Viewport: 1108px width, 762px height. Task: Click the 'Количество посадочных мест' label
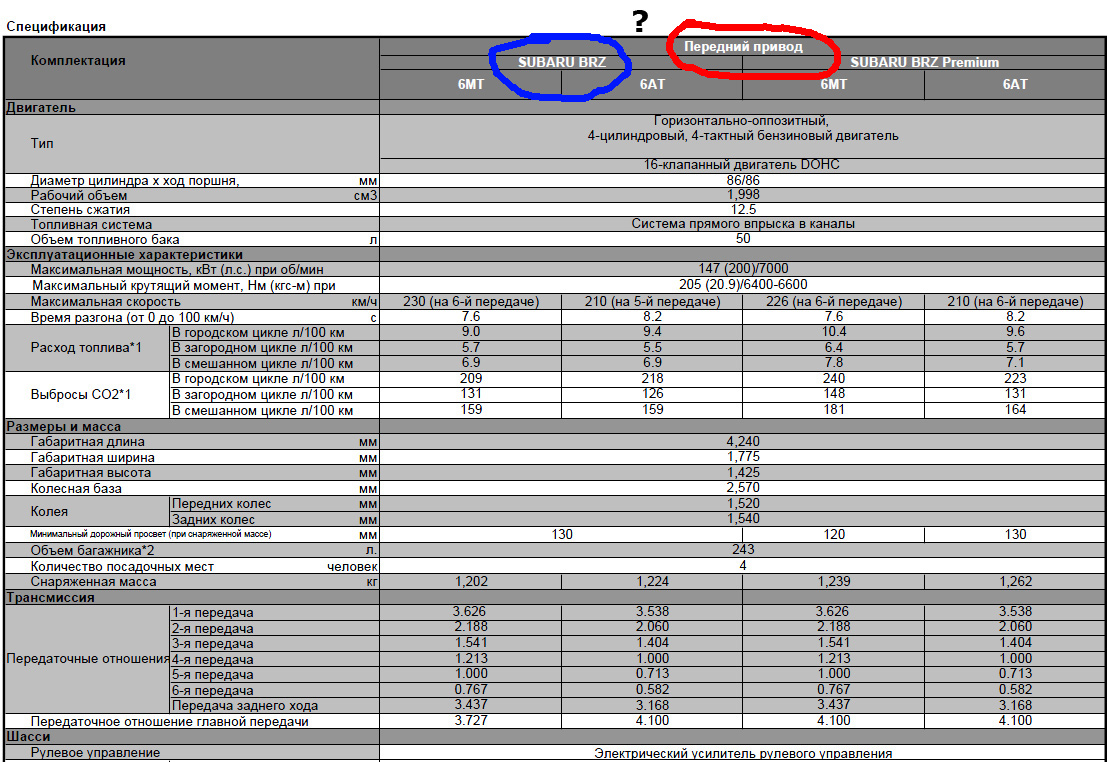[x=122, y=567]
